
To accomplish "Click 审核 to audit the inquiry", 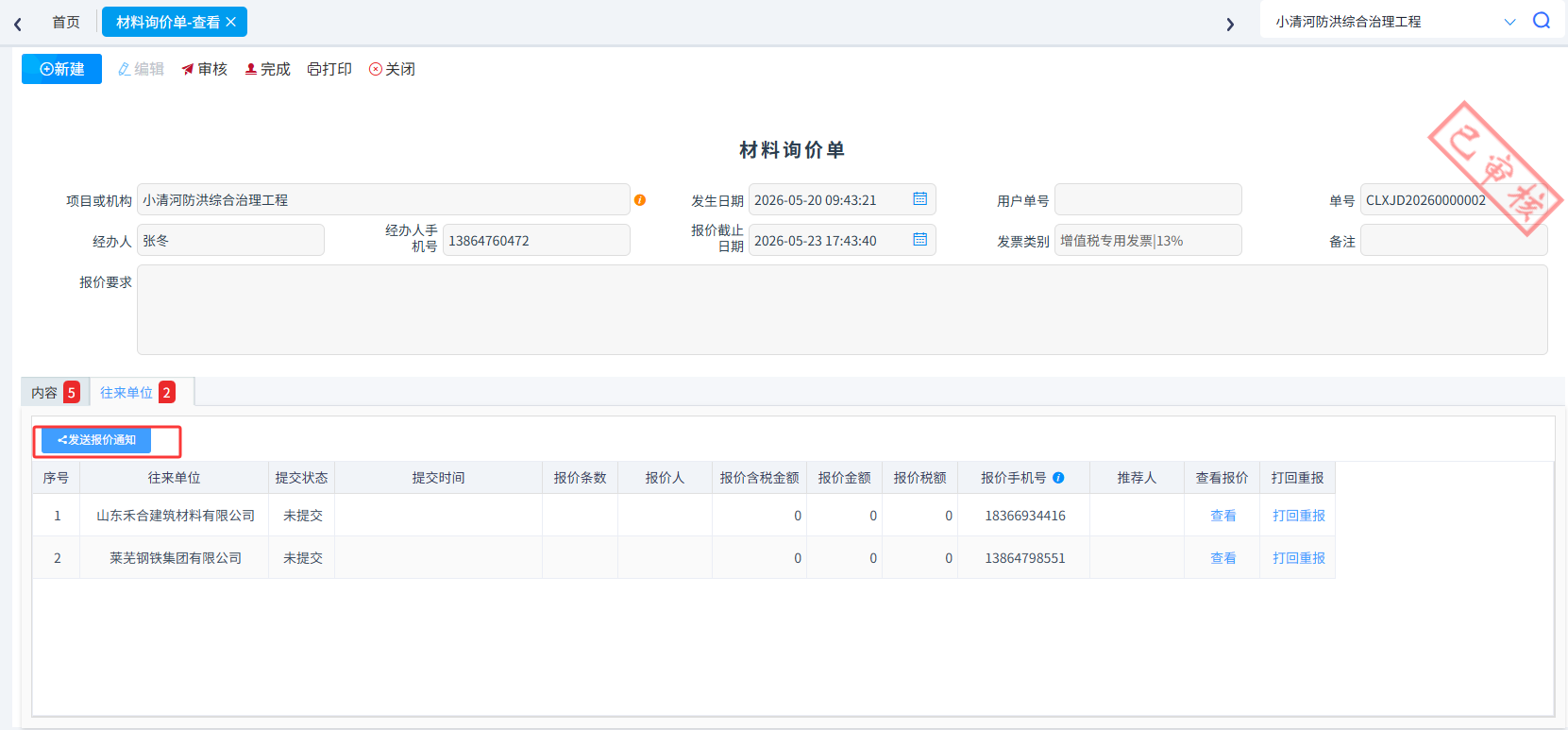I will coord(205,69).
